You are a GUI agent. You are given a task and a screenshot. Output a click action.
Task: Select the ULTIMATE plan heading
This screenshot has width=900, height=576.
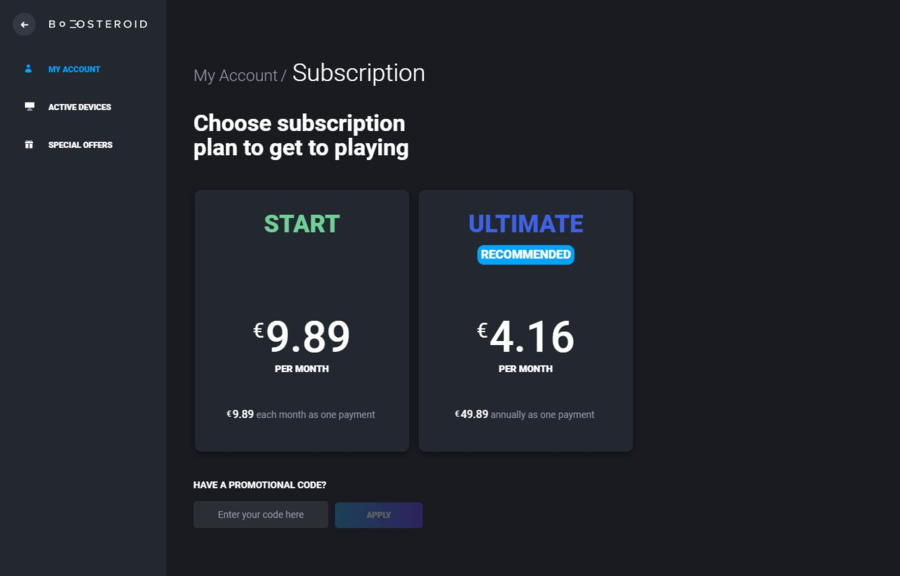(x=526, y=224)
